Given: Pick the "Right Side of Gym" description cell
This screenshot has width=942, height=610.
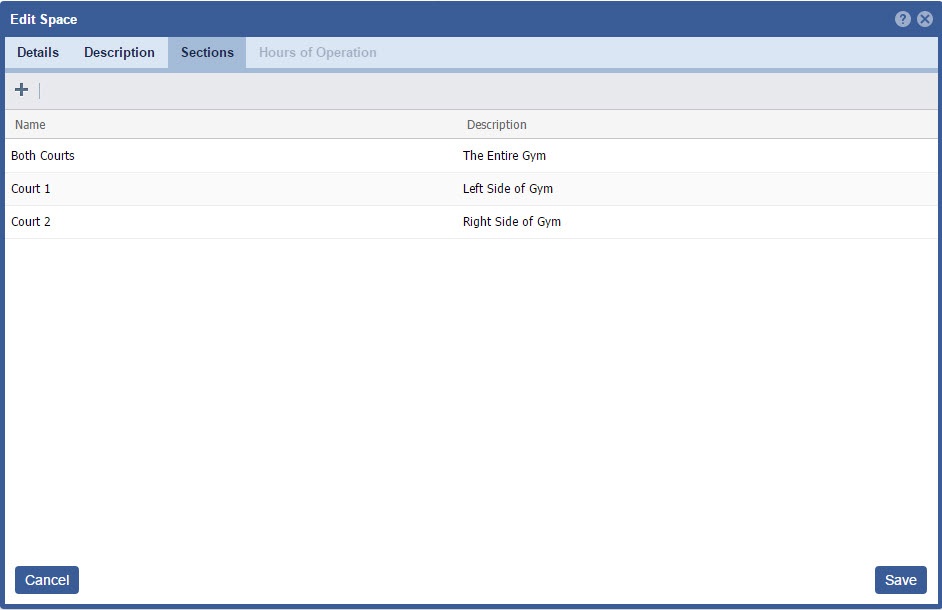Looking at the screenshot, I should (511, 222).
